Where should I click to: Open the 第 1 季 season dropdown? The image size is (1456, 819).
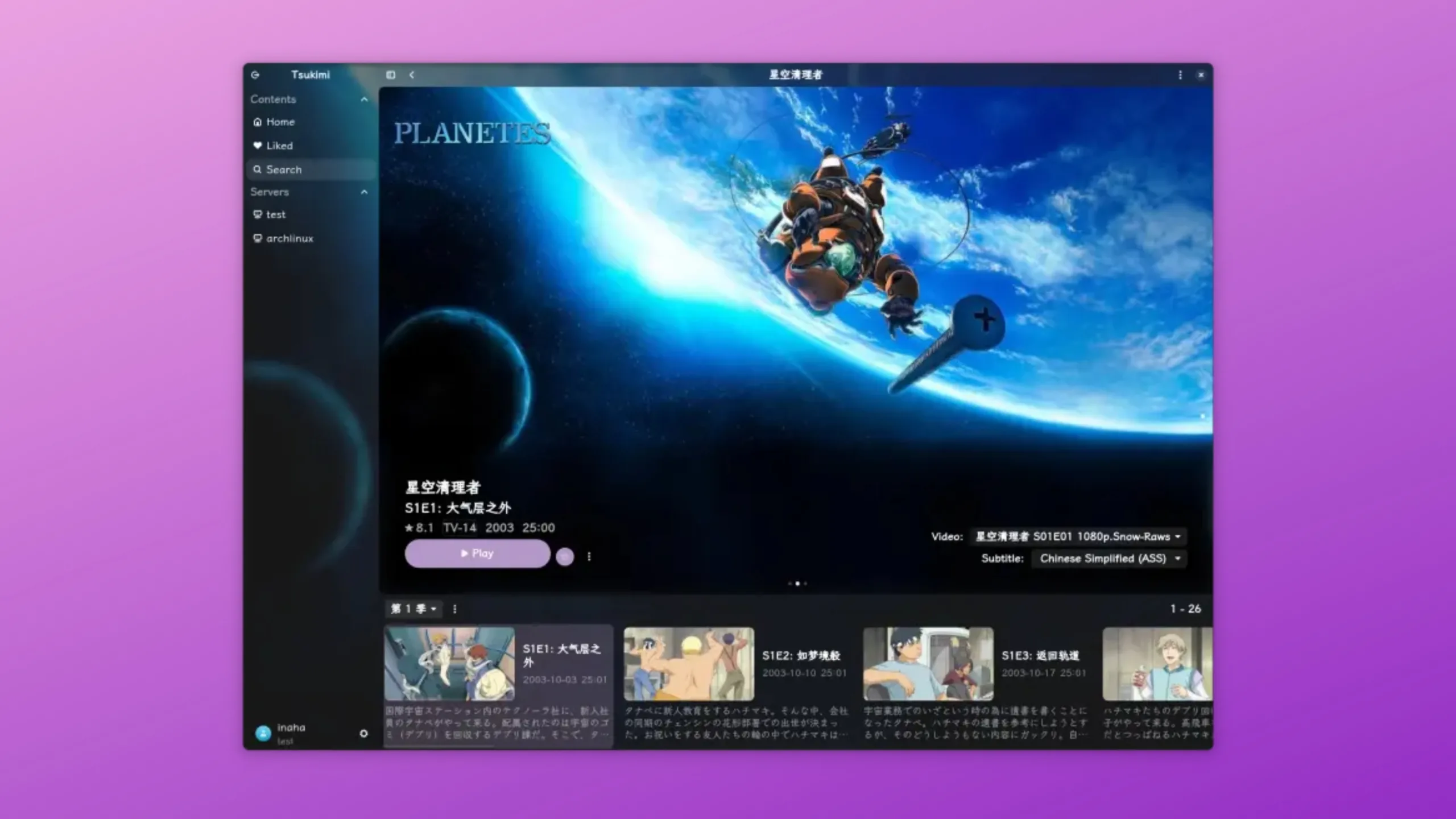click(413, 609)
